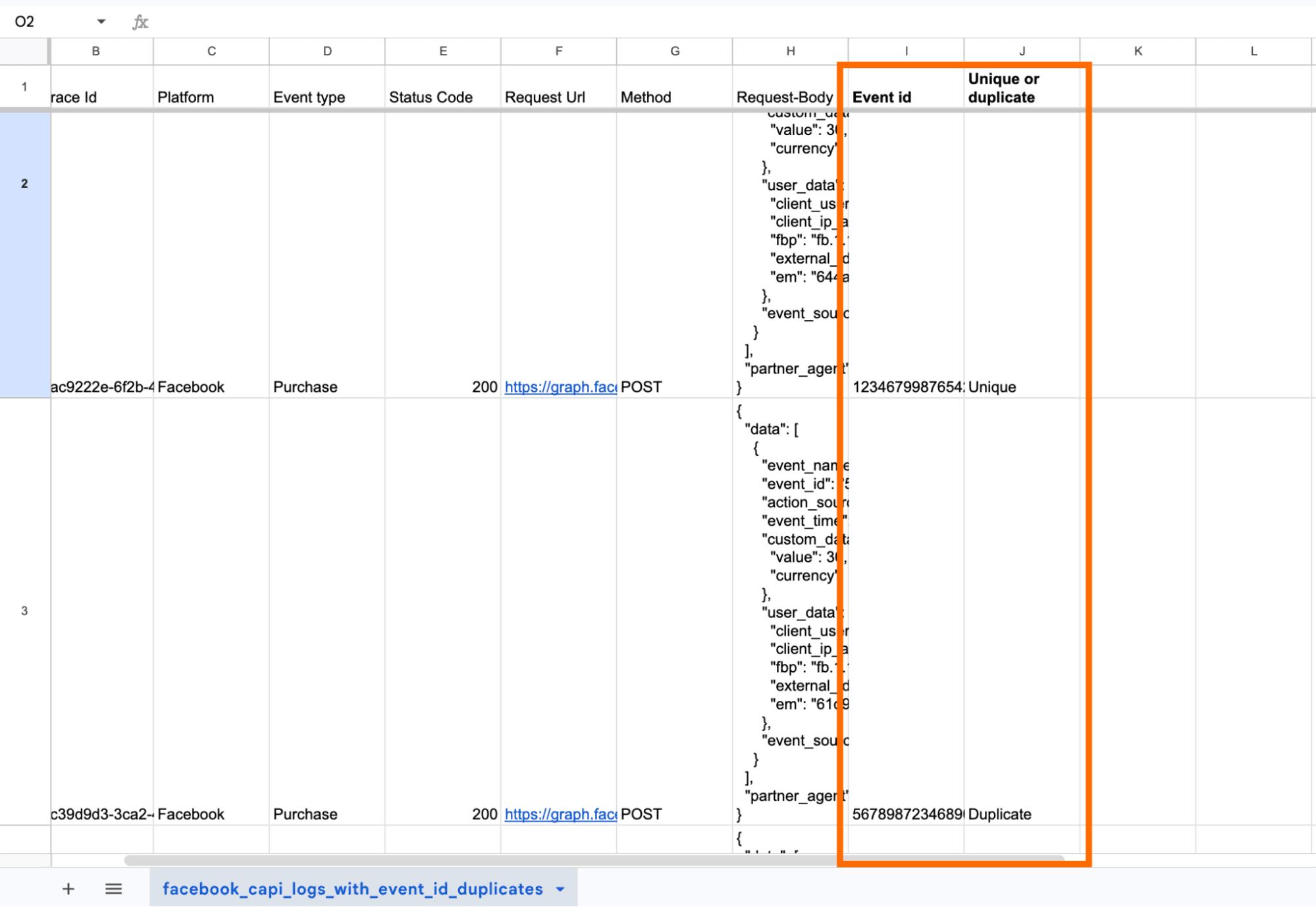Click the 'Purchase' cell in row 2

coord(327,254)
